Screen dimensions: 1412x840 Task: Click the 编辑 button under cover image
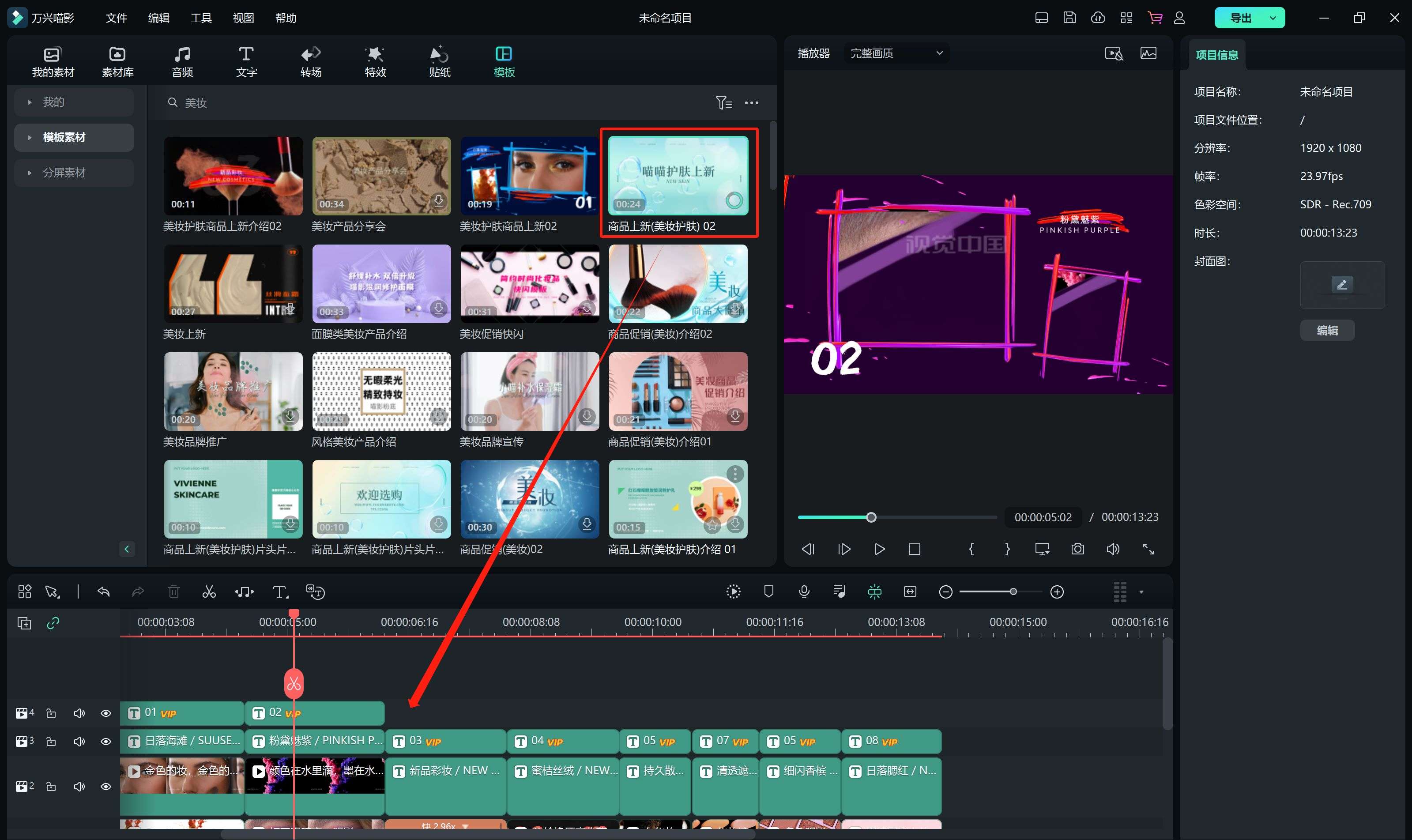1327,331
